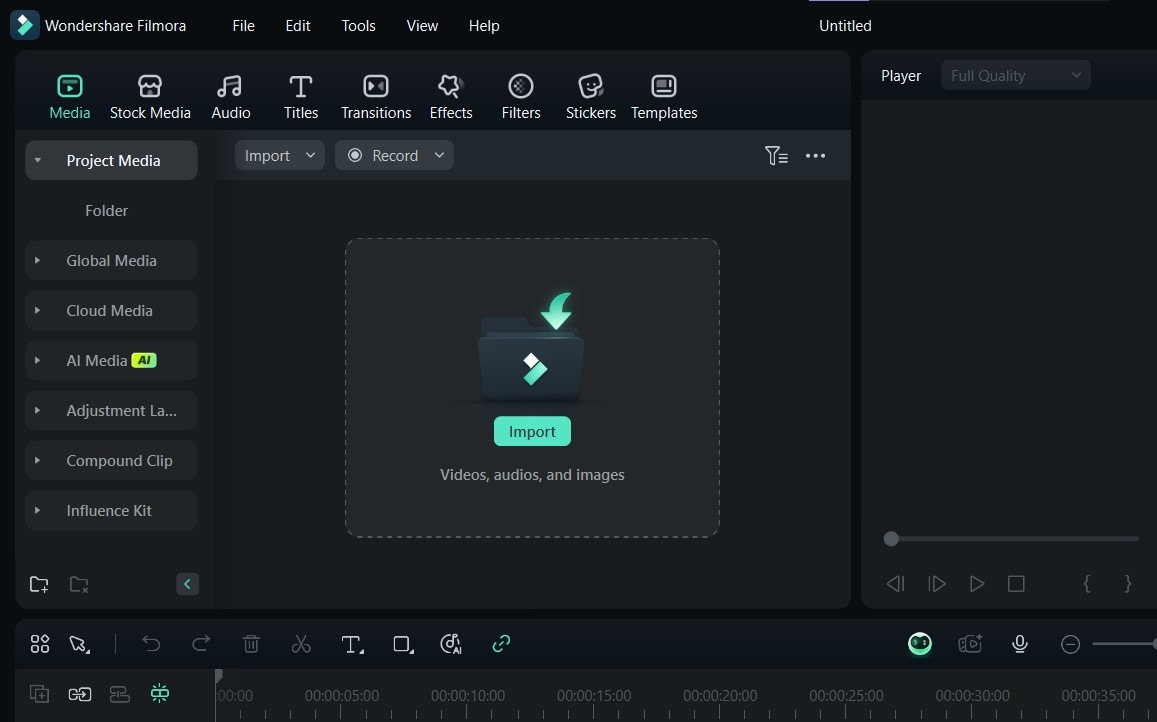Click the mark out bracket icon
The image size is (1157, 722).
click(1127, 584)
